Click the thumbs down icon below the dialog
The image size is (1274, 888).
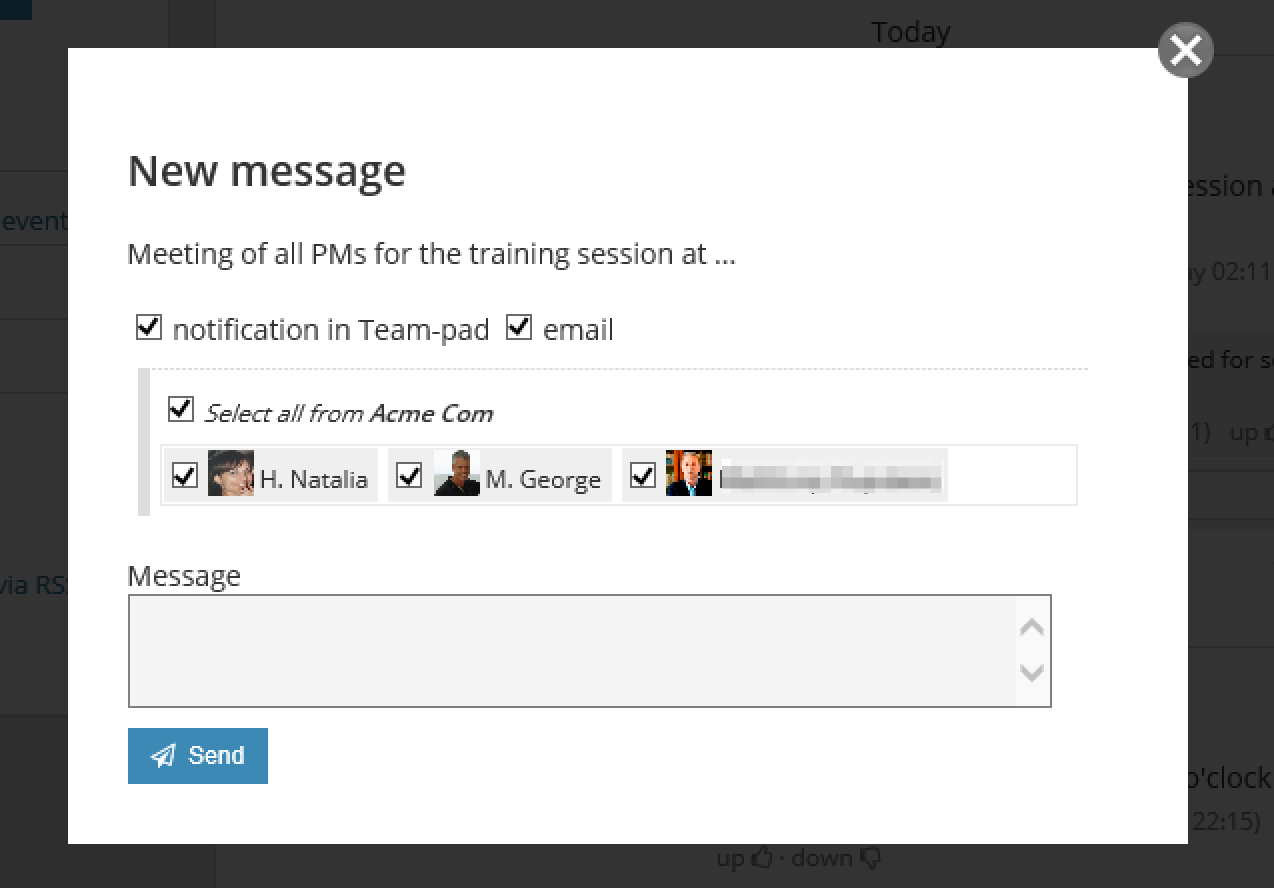point(869,858)
